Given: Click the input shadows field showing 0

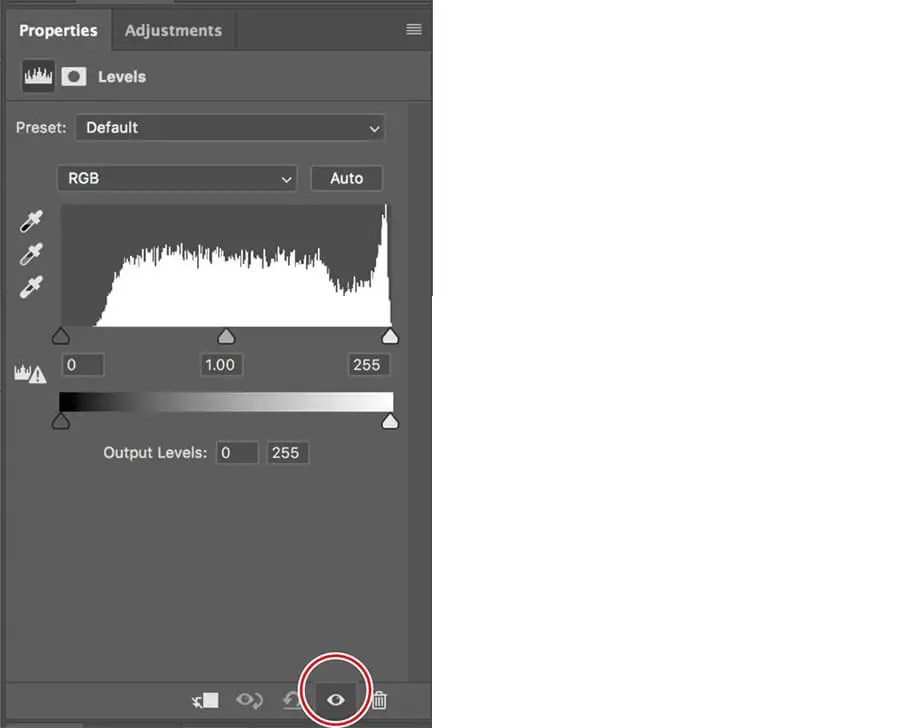Looking at the screenshot, I should (83, 365).
